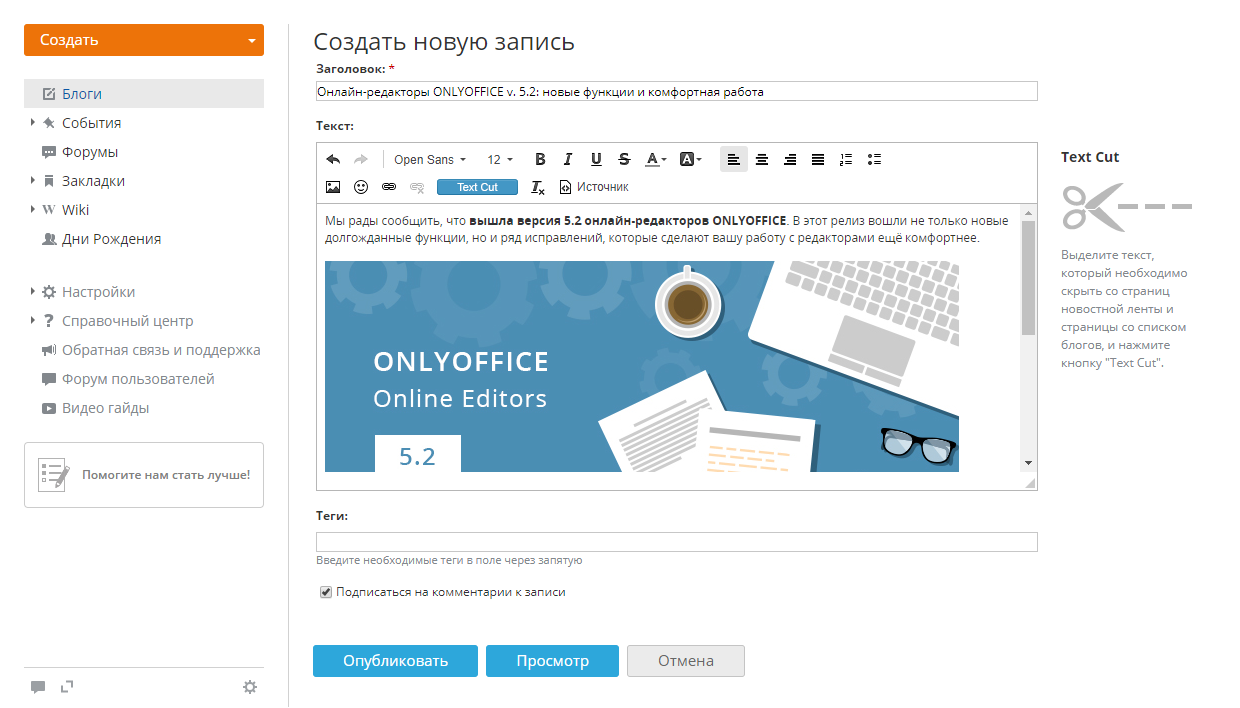This screenshot has width=1240, height=708.
Task: Toggle strikethrough formatting
Action: 624,159
